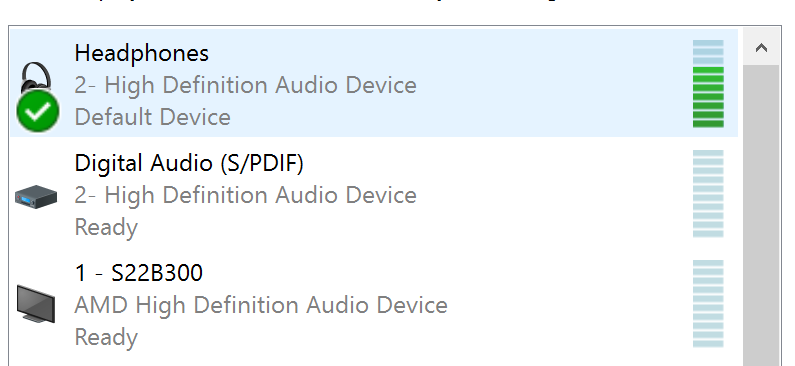Click the vertical scrollbar track
The width and height of the screenshot is (795, 366).
[761, 215]
